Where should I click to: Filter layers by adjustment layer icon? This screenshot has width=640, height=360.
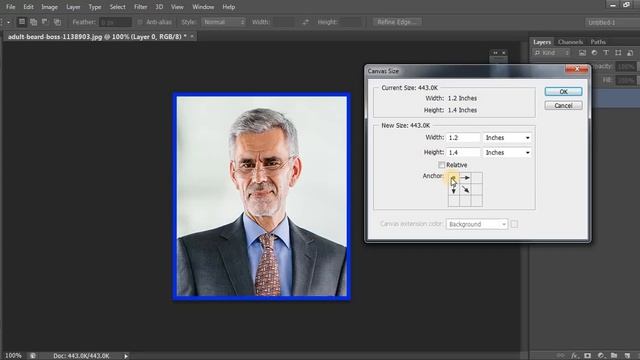click(594, 53)
